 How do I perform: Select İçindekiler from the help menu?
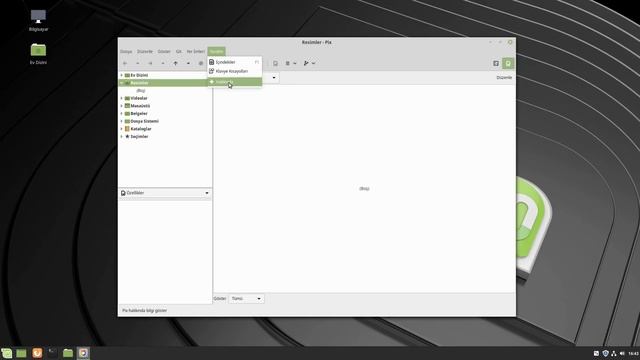pos(235,62)
